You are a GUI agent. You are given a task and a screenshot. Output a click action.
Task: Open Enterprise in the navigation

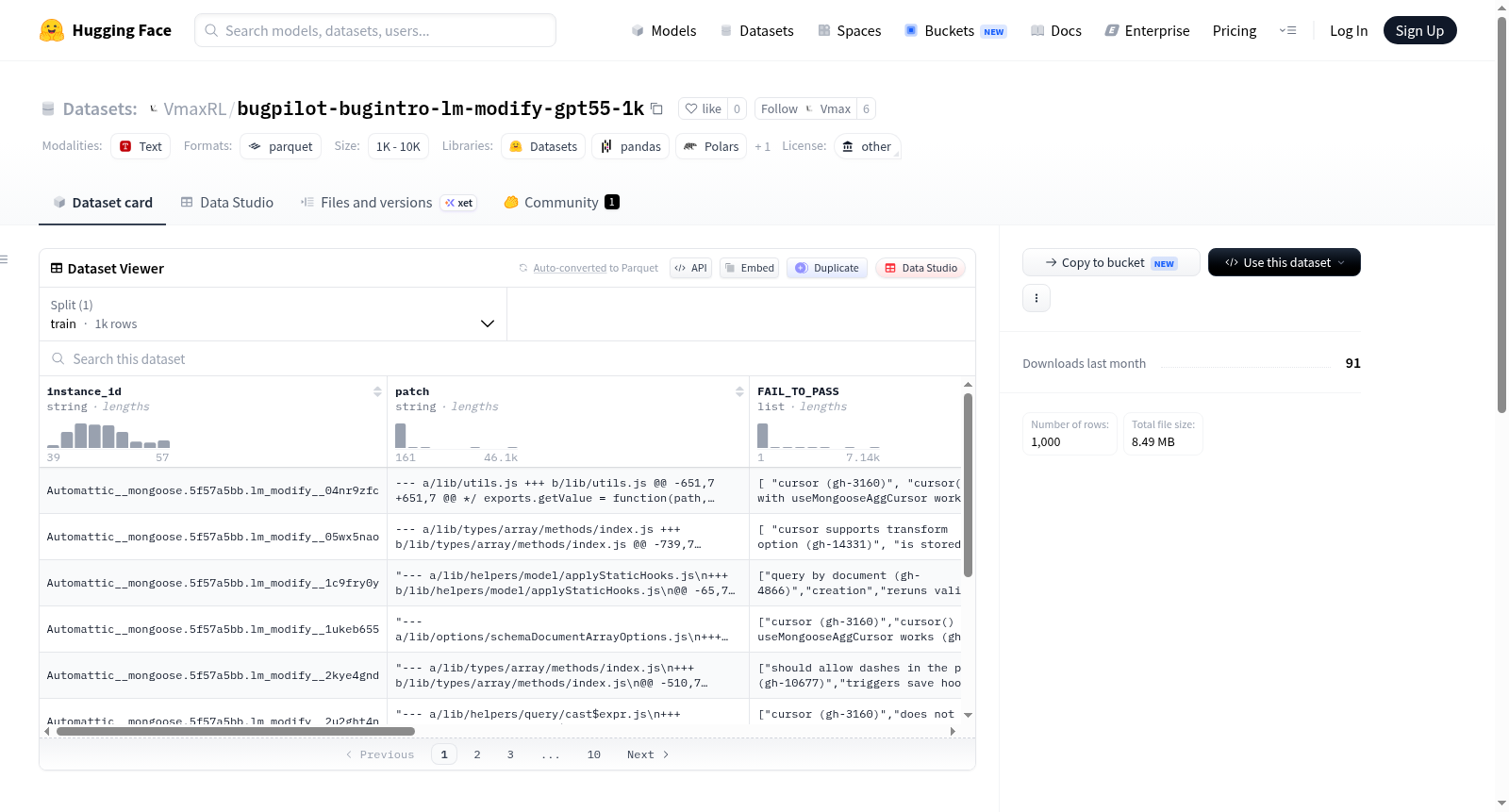[1148, 30]
